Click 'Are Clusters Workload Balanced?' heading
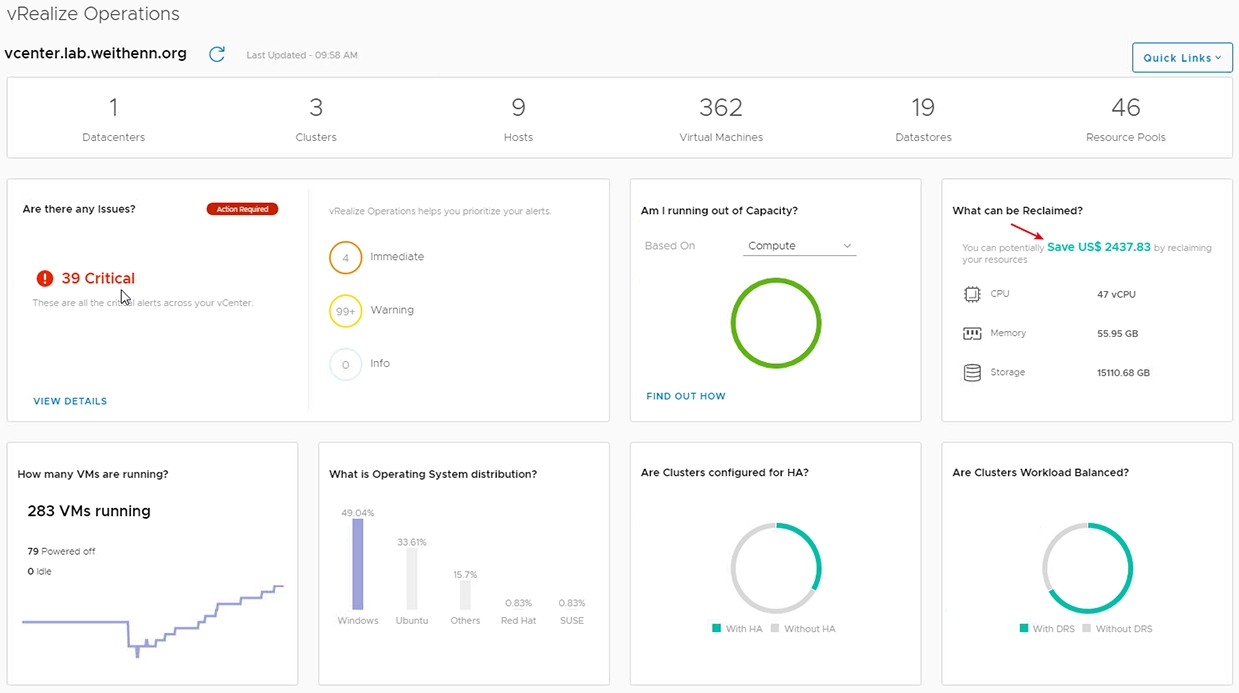The width and height of the screenshot is (1239, 693). 1041,473
